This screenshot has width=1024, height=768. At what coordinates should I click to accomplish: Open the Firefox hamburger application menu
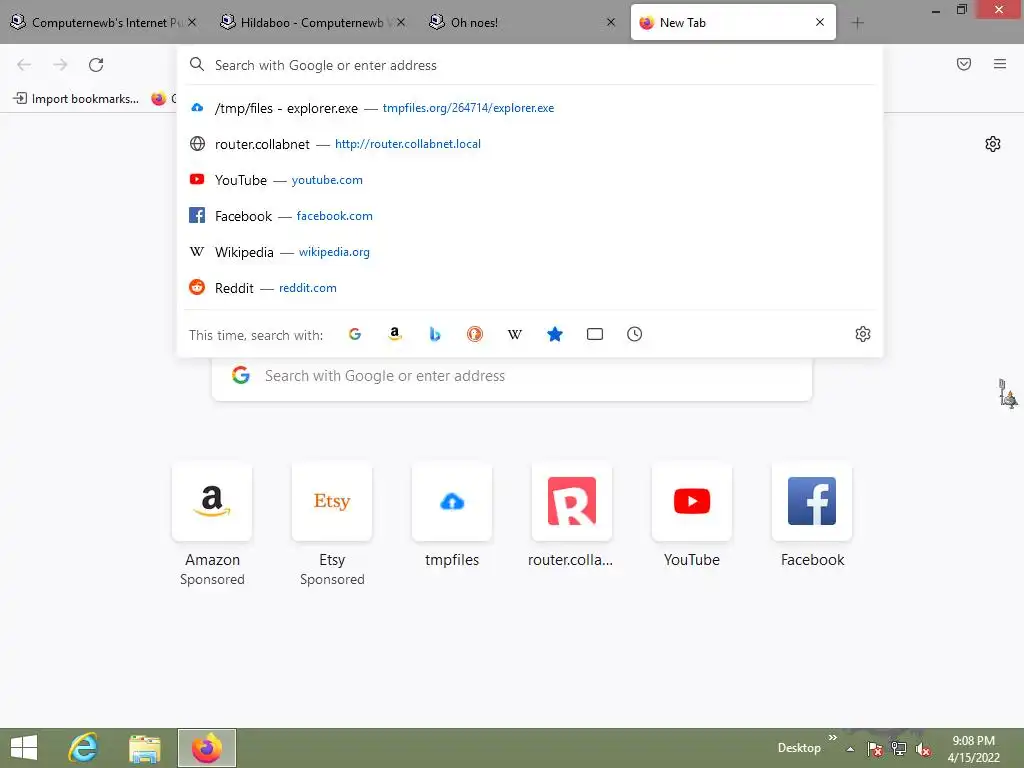pyautogui.click(x=1000, y=64)
